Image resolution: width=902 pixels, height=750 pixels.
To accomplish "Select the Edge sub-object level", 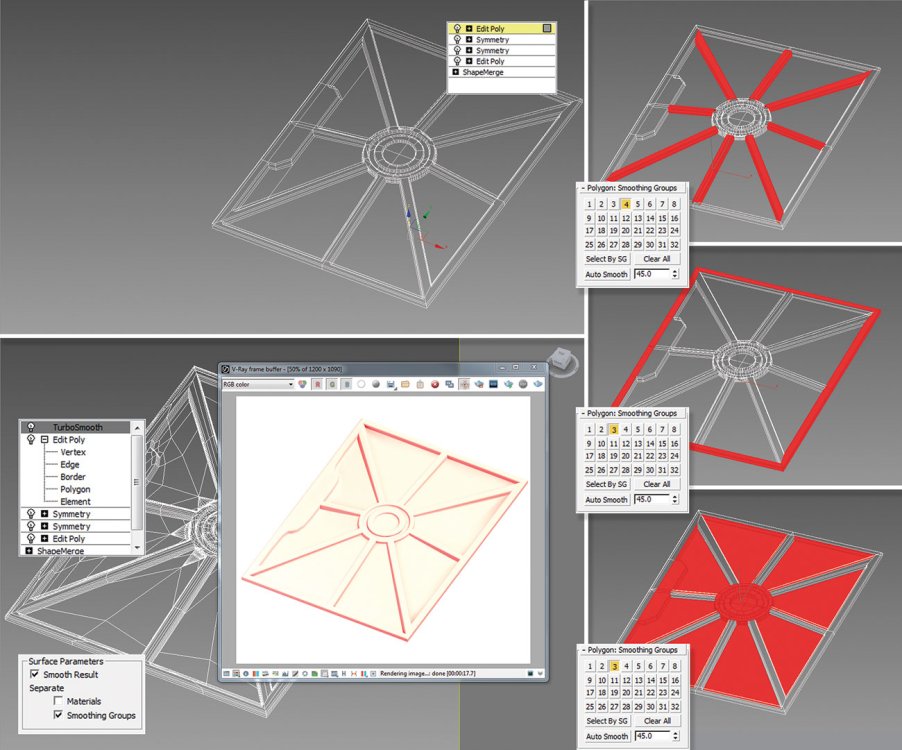I will 70,464.
